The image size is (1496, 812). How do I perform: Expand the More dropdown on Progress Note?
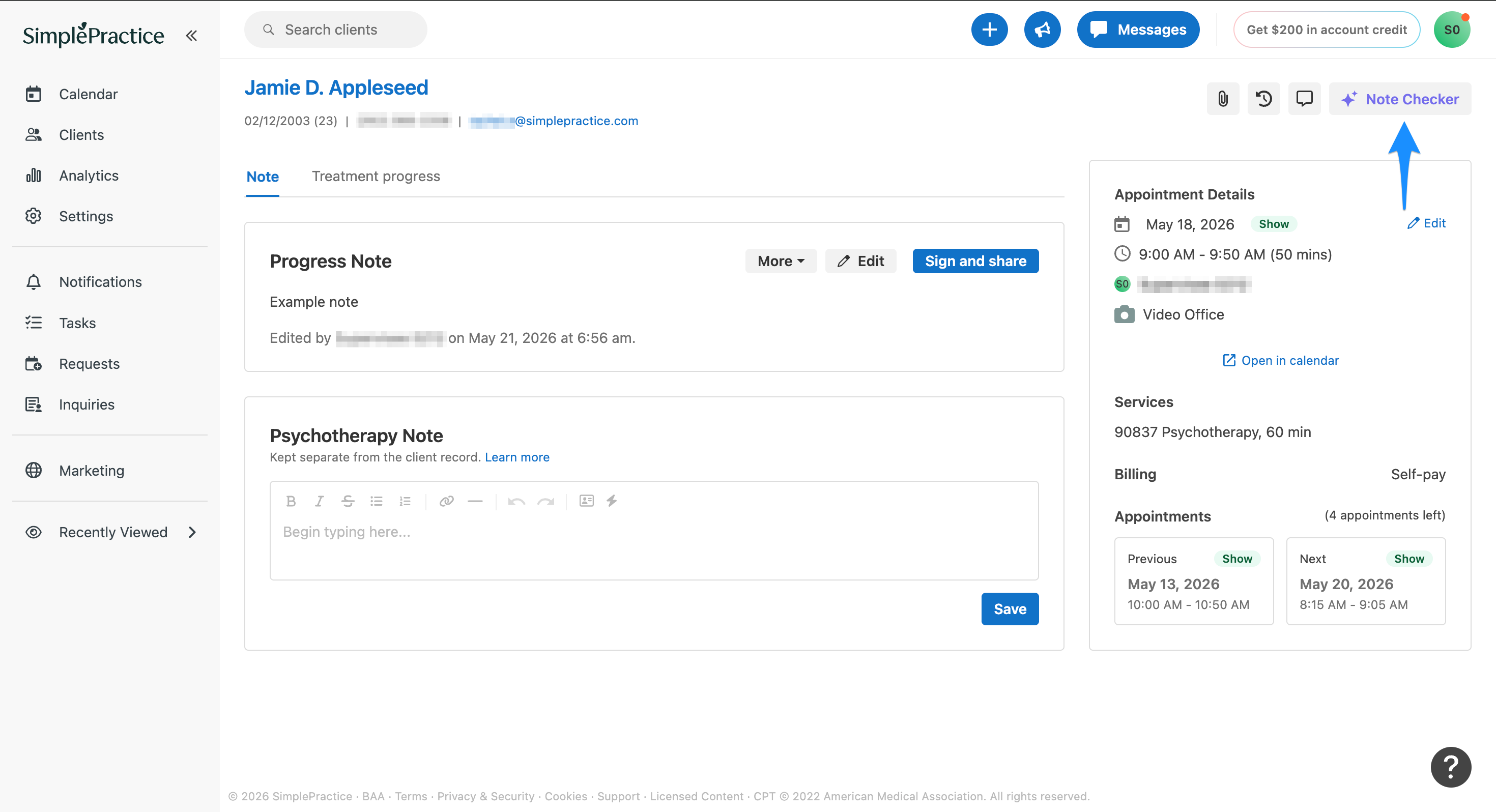pos(781,261)
